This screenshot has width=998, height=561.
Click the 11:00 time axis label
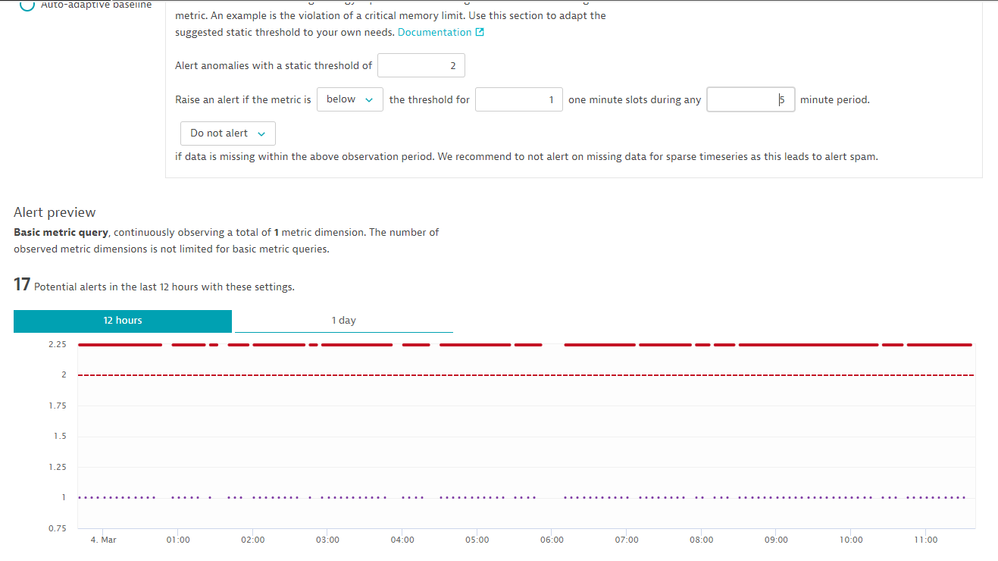click(925, 540)
